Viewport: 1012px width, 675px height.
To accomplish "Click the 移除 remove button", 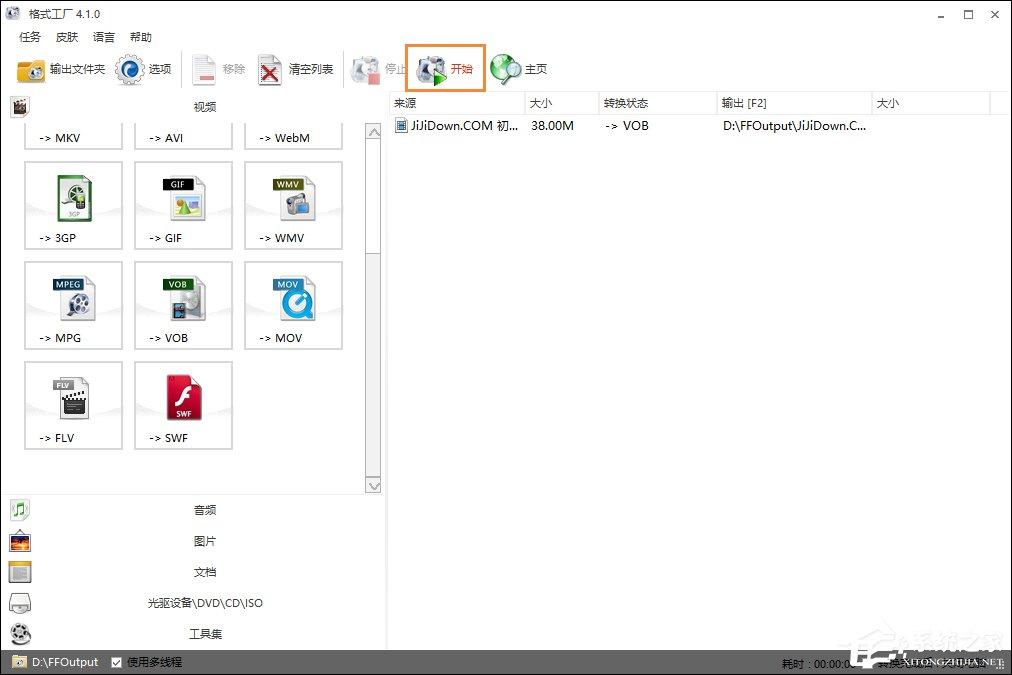I will coord(218,69).
